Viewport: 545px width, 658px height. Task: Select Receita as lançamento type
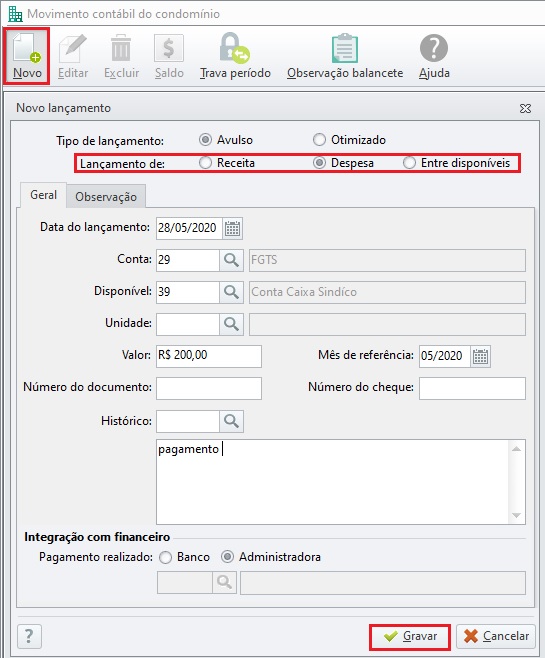205,163
